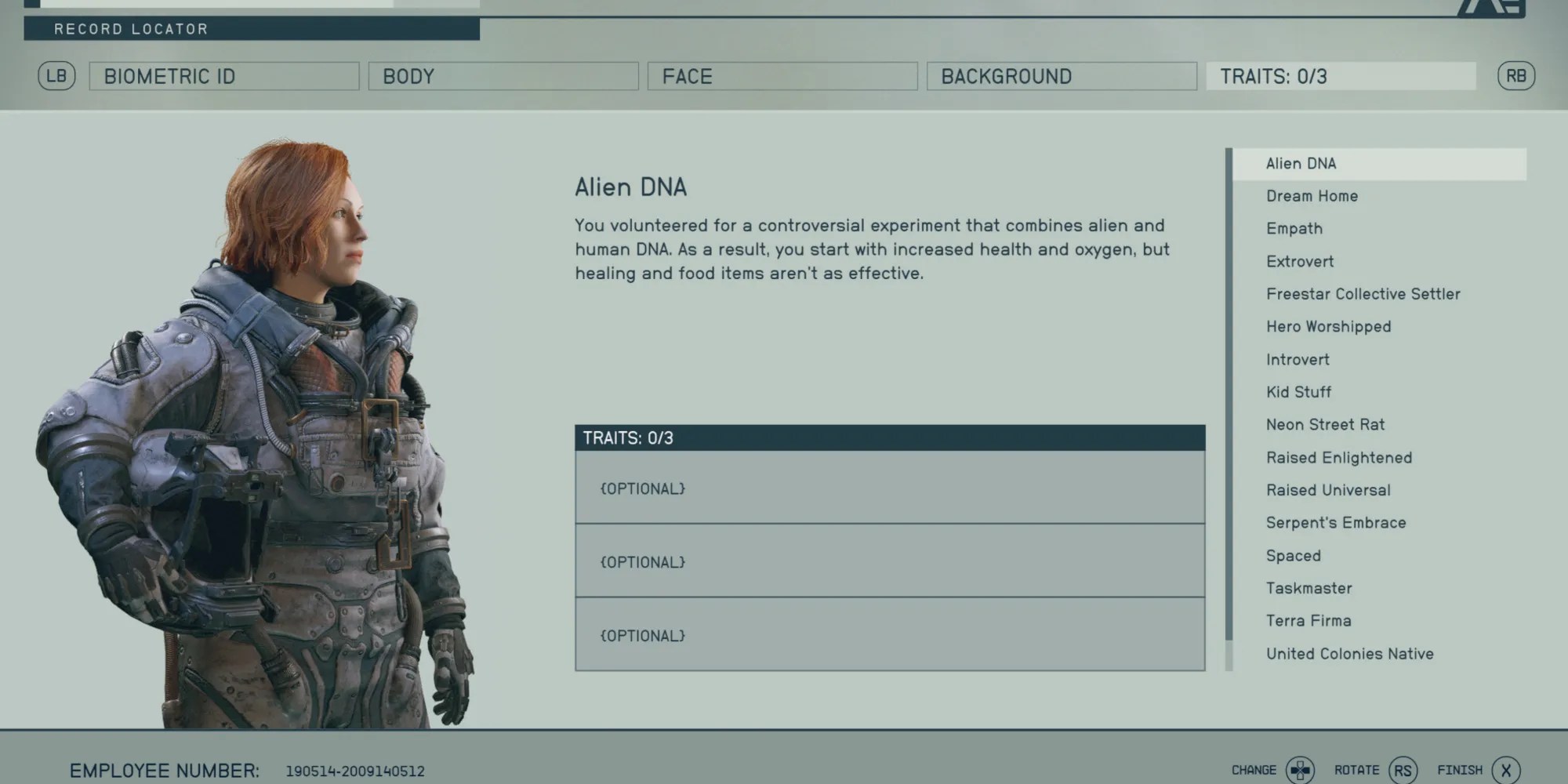The image size is (1568, 784).
Task: Select the Traits: 0/3 tab
Action: (1341, 76)
